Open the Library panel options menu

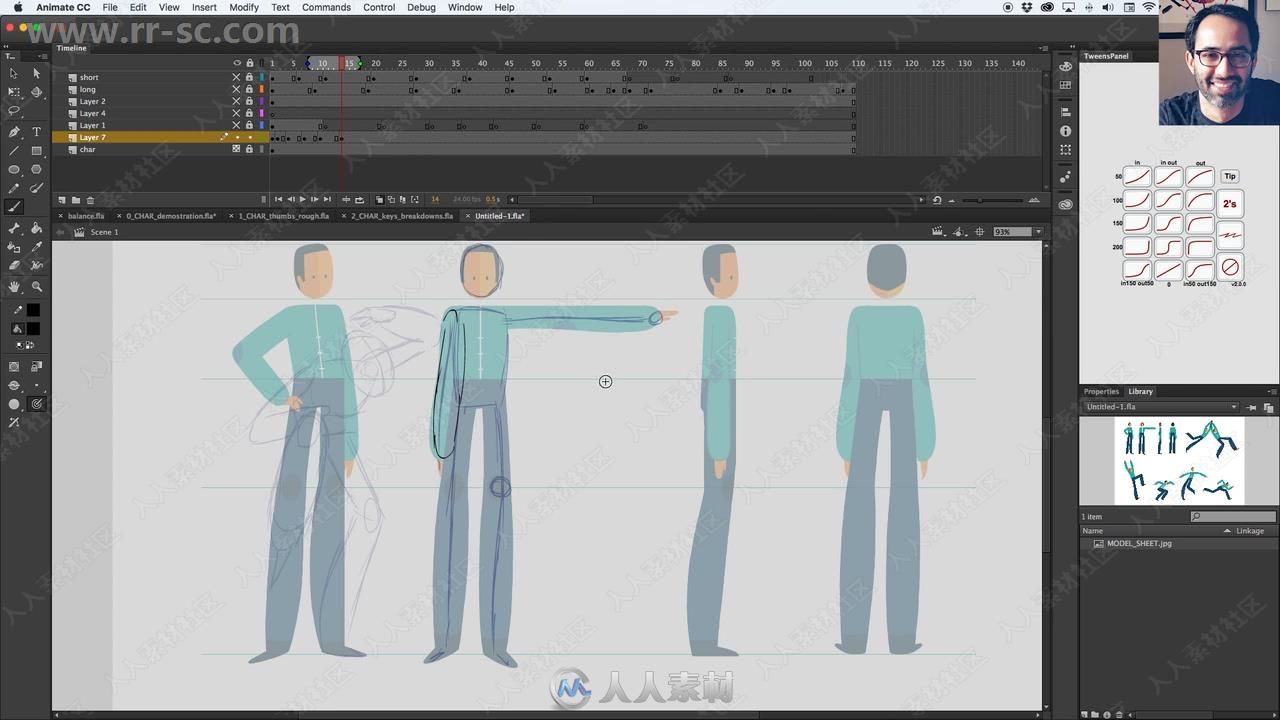click(1273, 391)
